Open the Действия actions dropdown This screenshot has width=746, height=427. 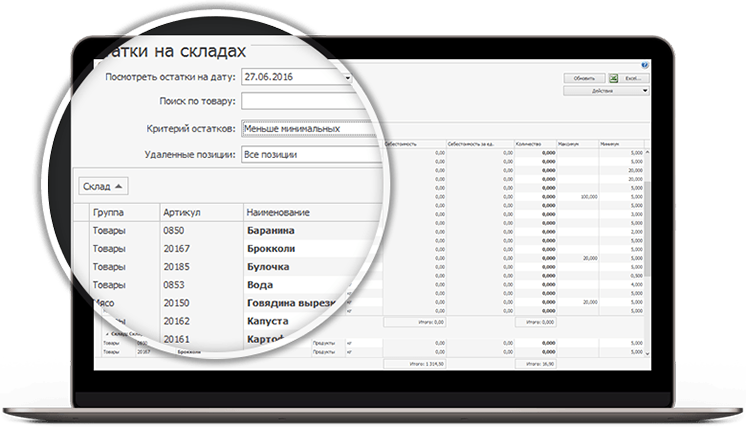pos(605,90)
